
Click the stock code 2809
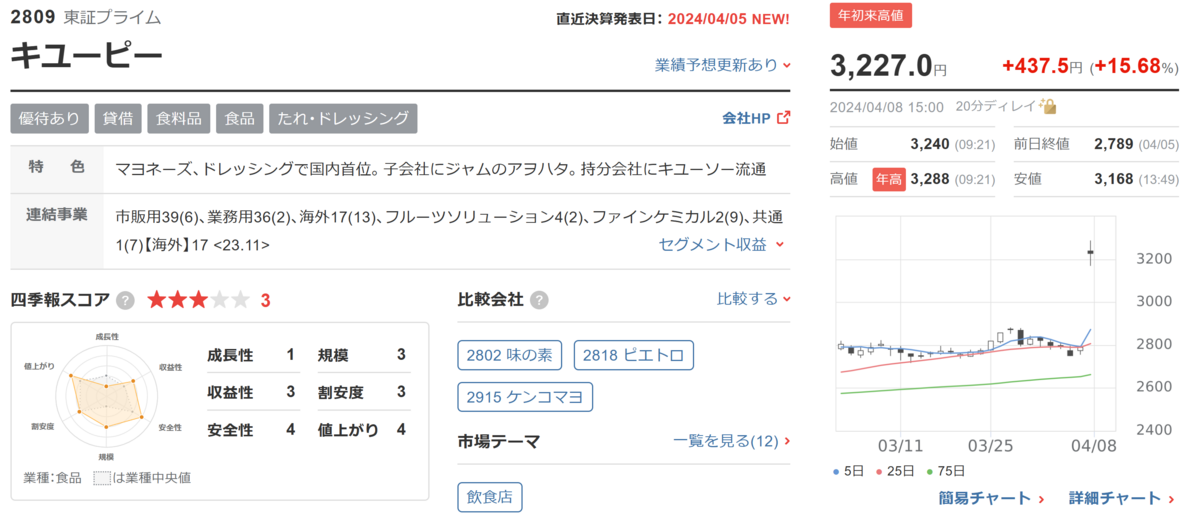32,17
